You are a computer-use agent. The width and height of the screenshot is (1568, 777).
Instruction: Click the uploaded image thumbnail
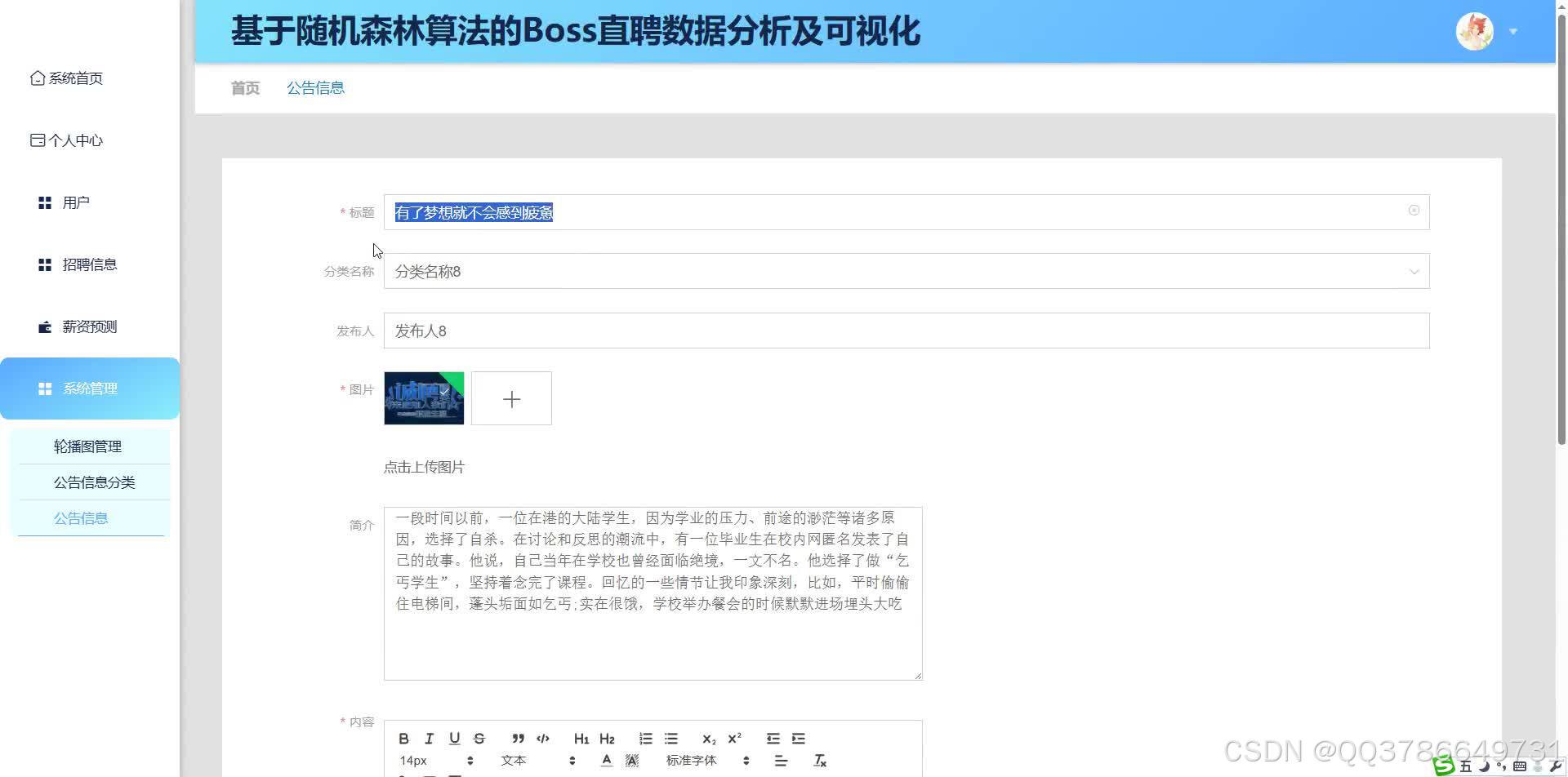click(424, 398)
